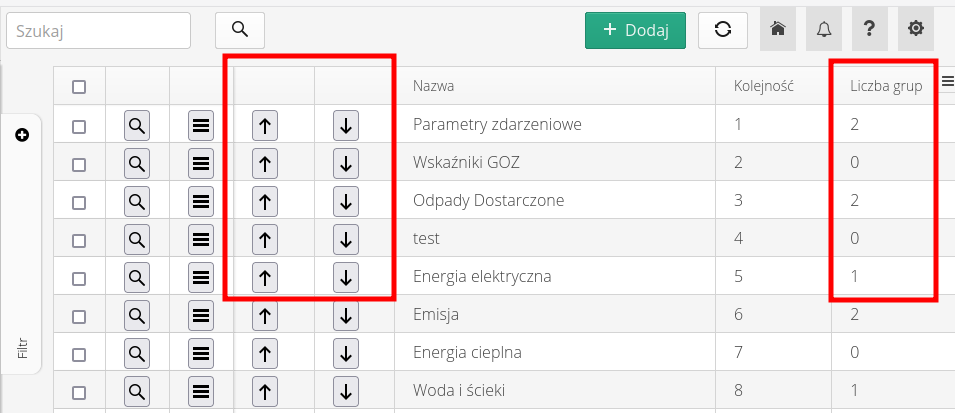The width and height of the screenshot is (955, 413).
Task: Move Odpady Dostarczone row down
Action: pyautogui.click(x=346, y=201)
